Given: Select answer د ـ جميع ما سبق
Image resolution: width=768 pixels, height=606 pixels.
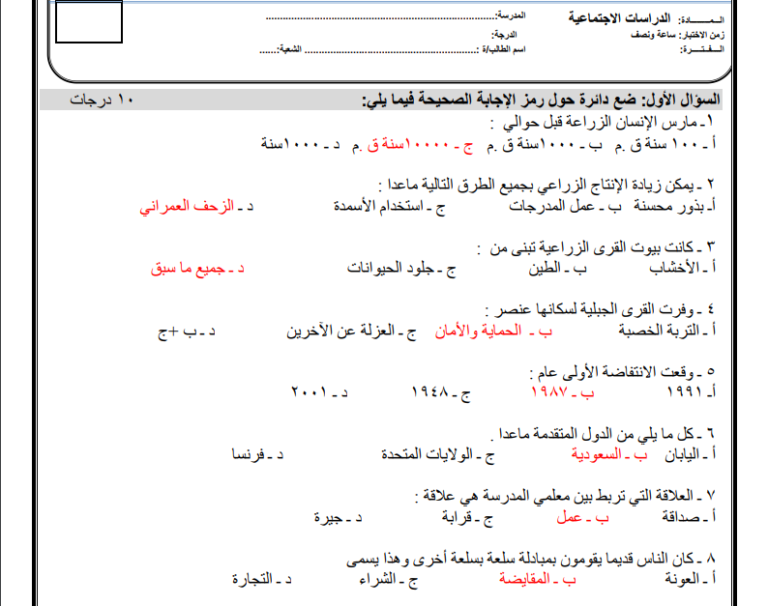Looking at the screenshot, I should [197, 268].
